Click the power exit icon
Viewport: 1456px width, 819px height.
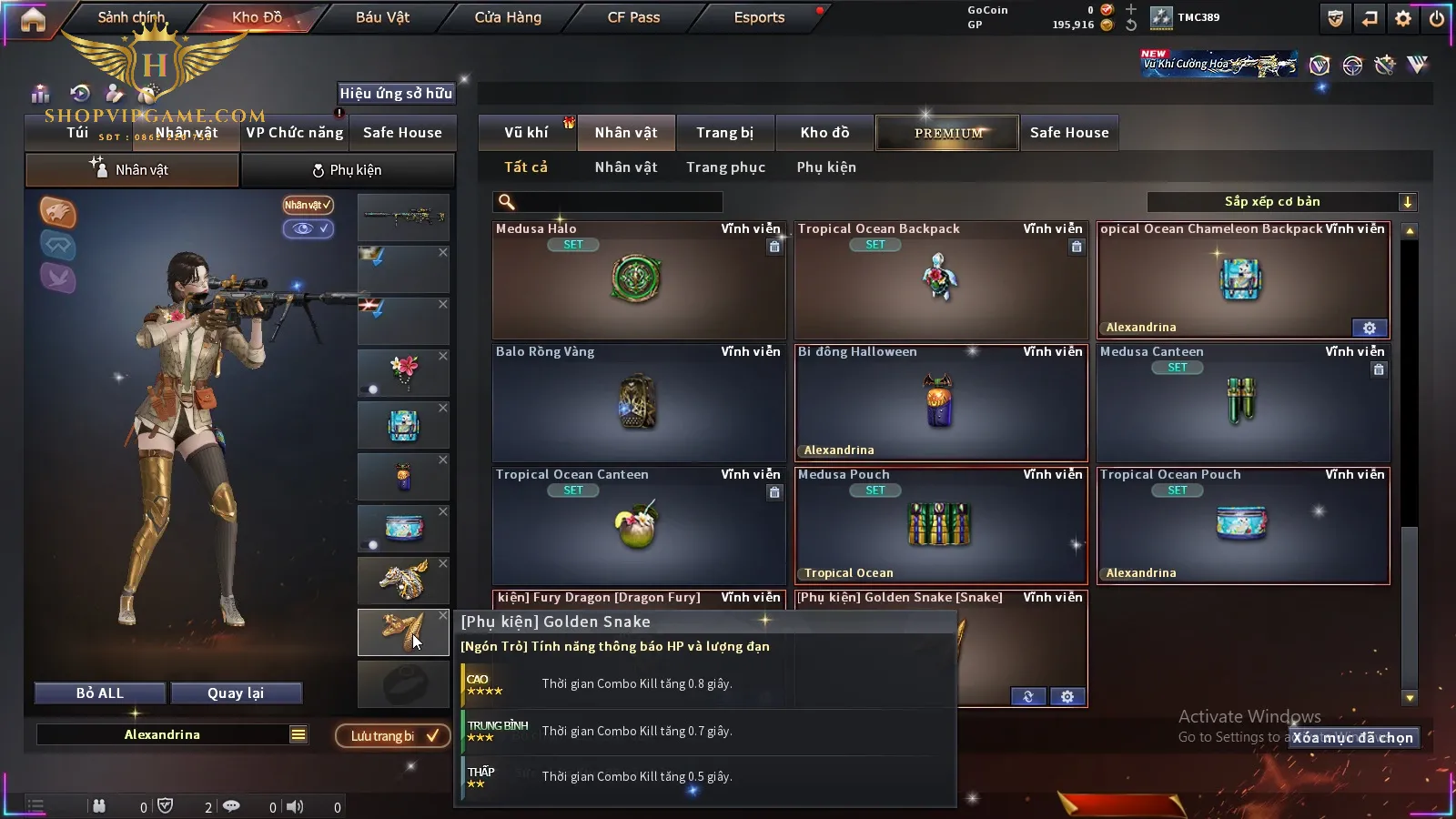1437,18
